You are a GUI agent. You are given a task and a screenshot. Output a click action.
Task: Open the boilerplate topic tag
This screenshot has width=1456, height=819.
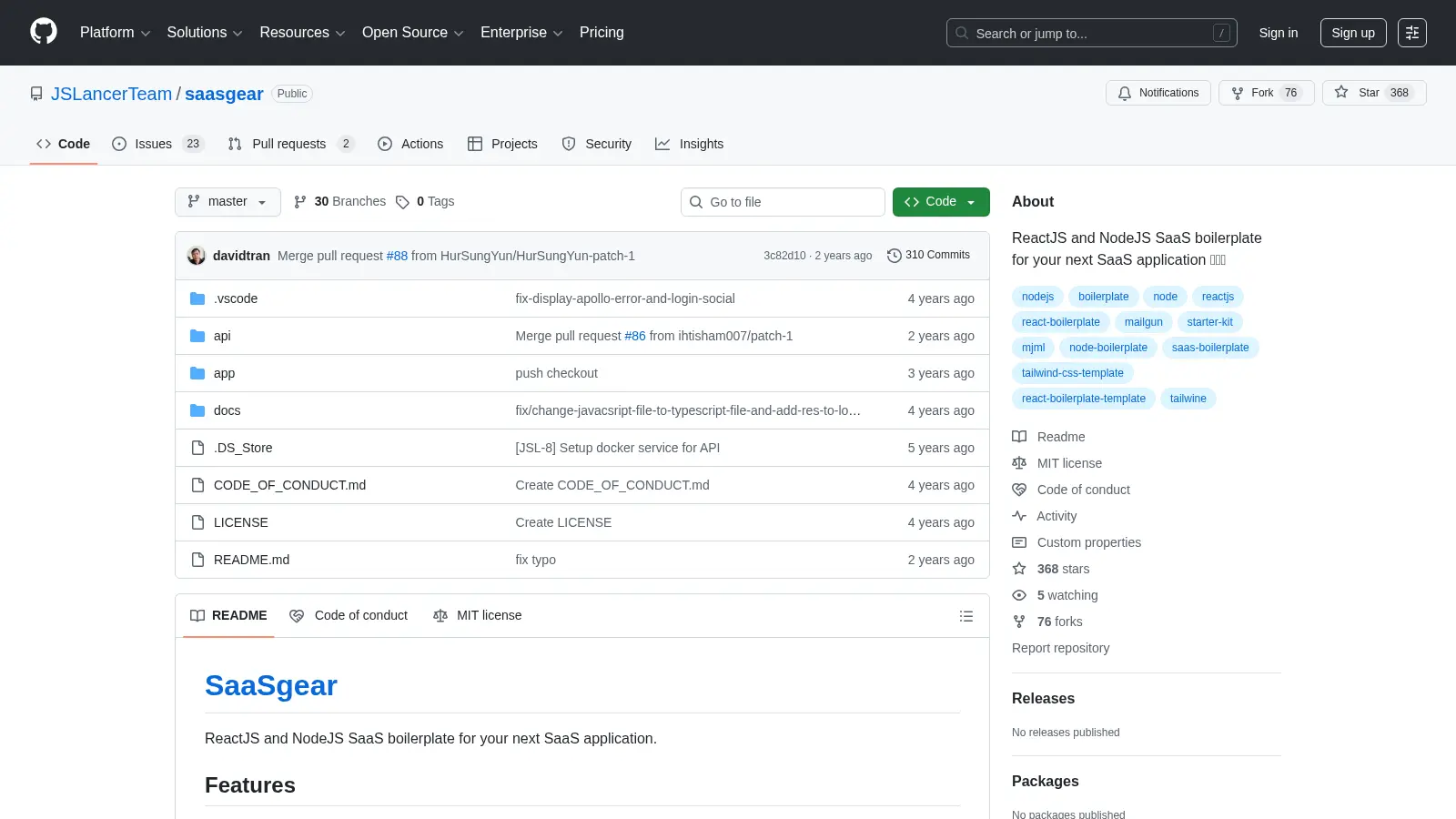tap(1103, 297)
